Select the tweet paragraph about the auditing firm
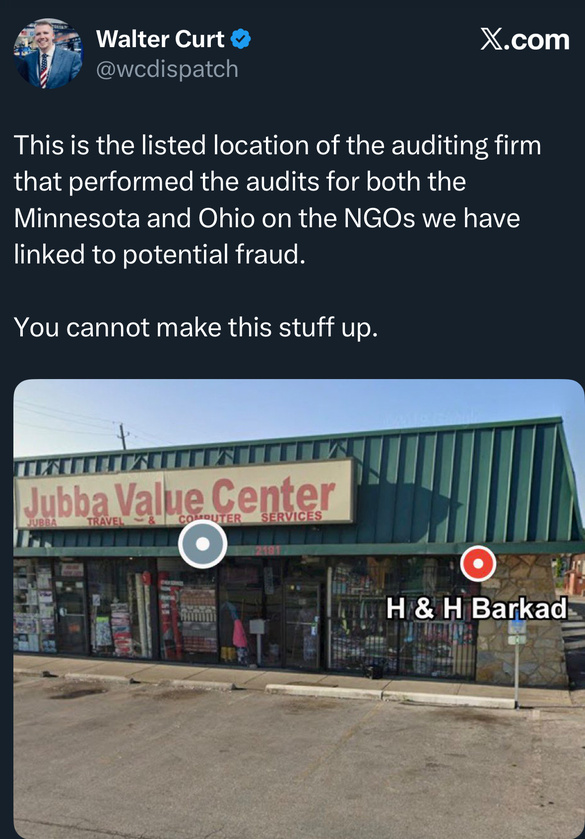This screenshot has height=839, width=585. pyautogui.click(x=277, y=200)
